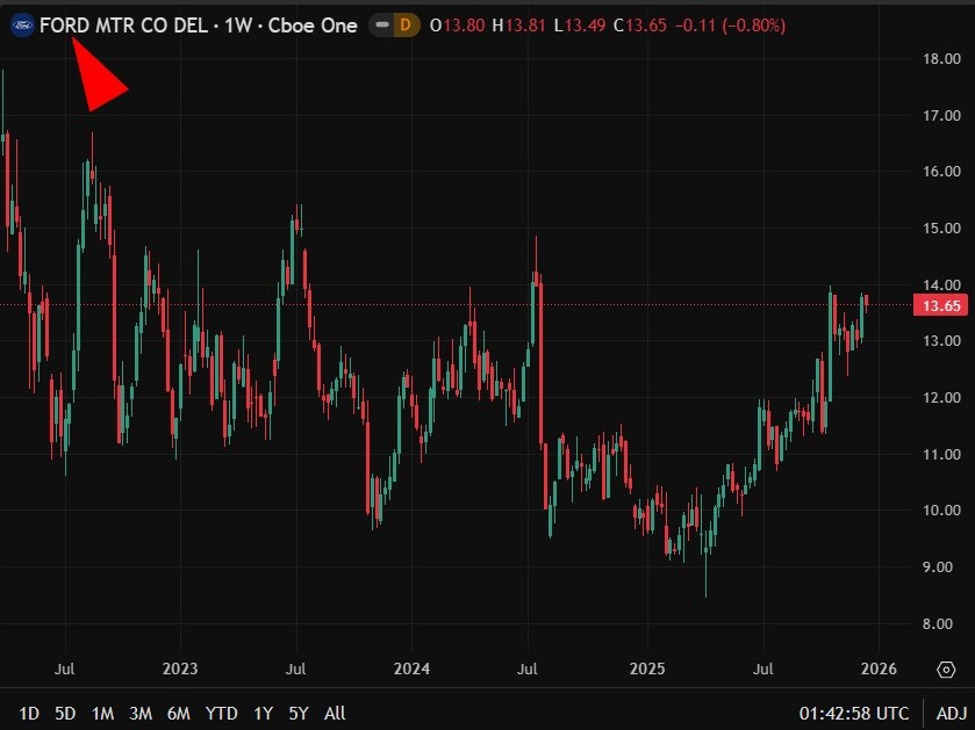Image resolution: width=975 pixels, height=730 pixels.
Task: Switch to the 1M time range
Action: pos(102,713)
